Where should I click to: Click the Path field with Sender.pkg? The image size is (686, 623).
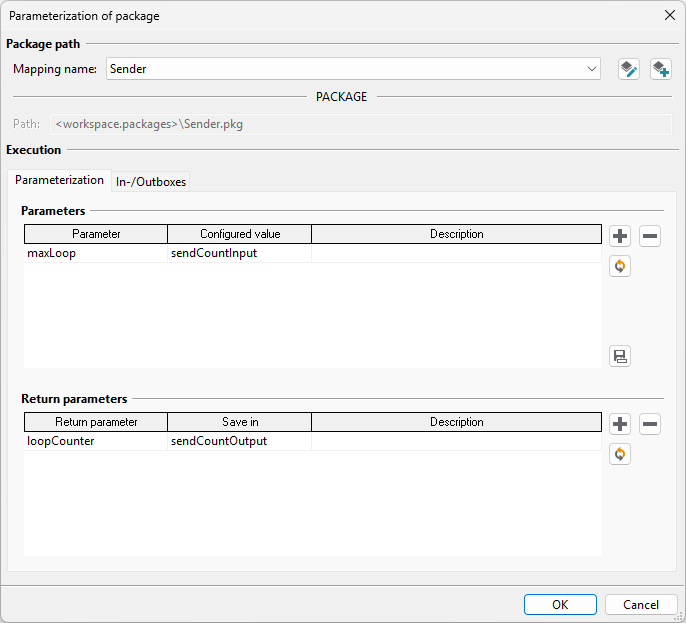360,124
